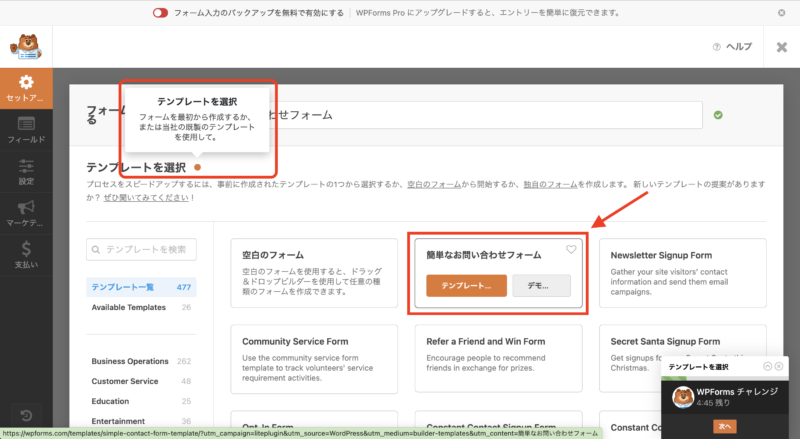Click the revisions history icon in sidebar

click(26, 416)
